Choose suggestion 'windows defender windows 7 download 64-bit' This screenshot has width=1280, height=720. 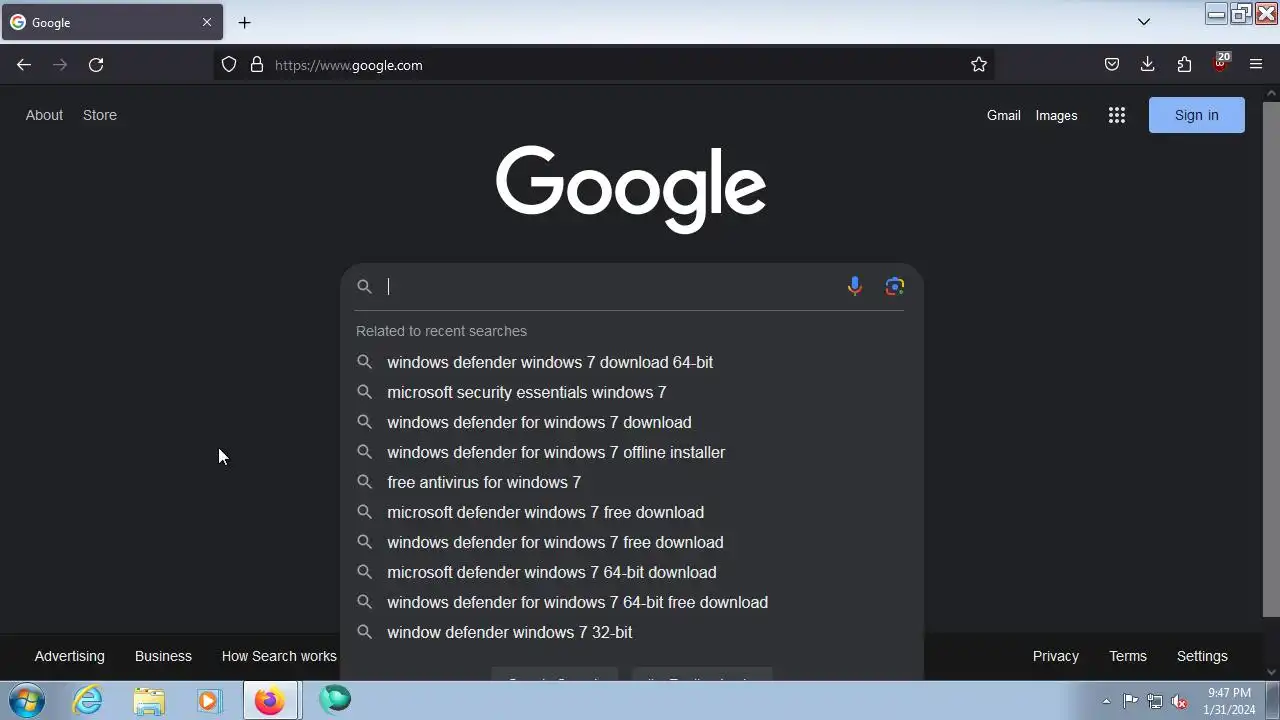click(632, 362)
